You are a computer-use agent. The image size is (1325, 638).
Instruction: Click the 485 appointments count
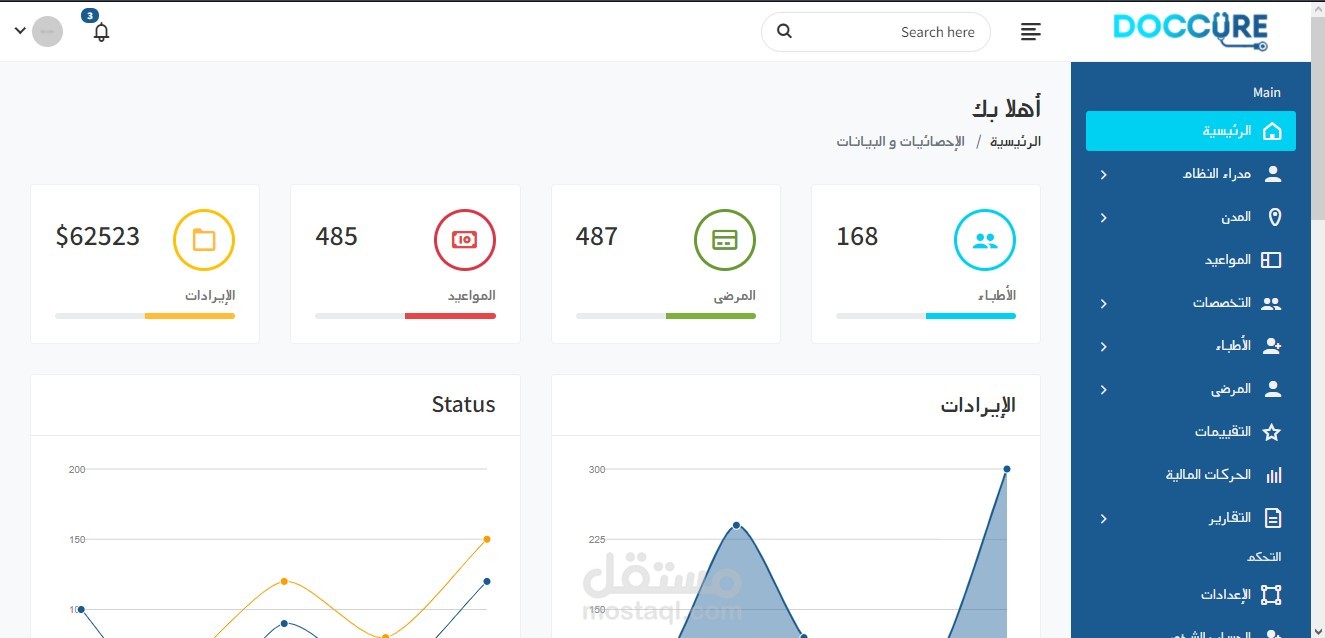pyautogui.click(x=337, y=237)
